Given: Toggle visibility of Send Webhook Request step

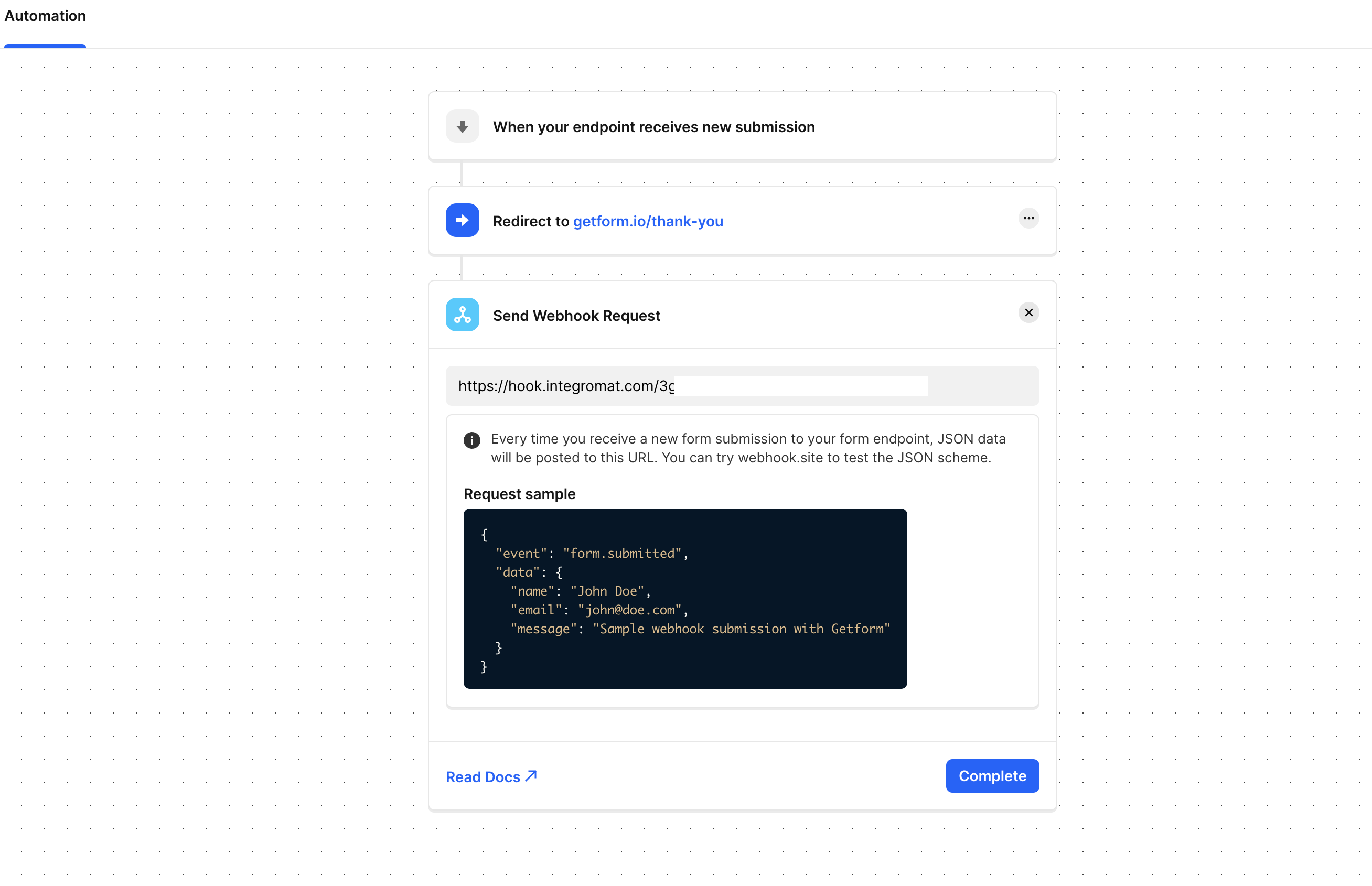Looking at the screenshot, I should (1028, 312).
